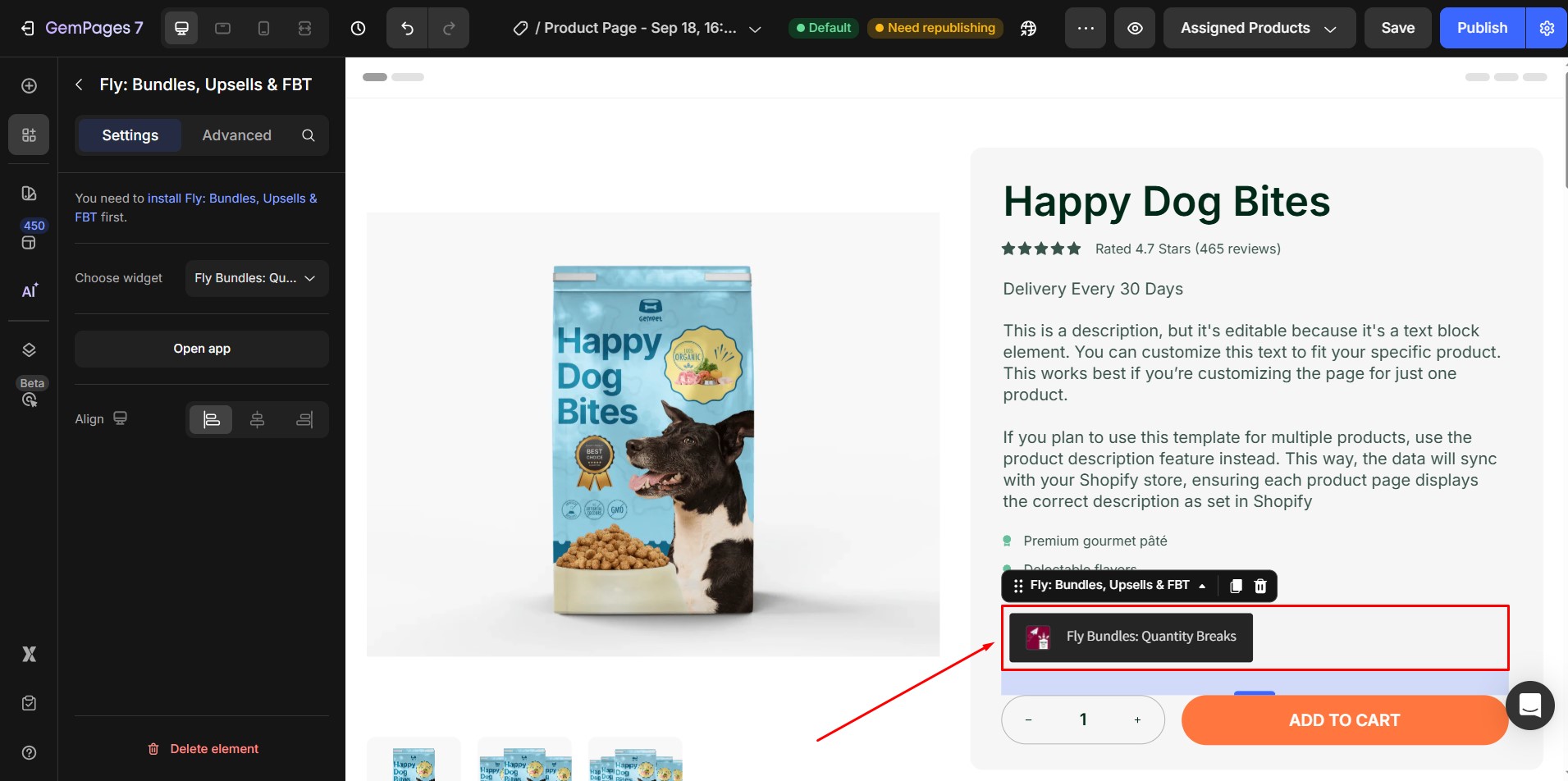Select the Settings tab
This screenshot has height=781, width=1568.
point(130,135)
